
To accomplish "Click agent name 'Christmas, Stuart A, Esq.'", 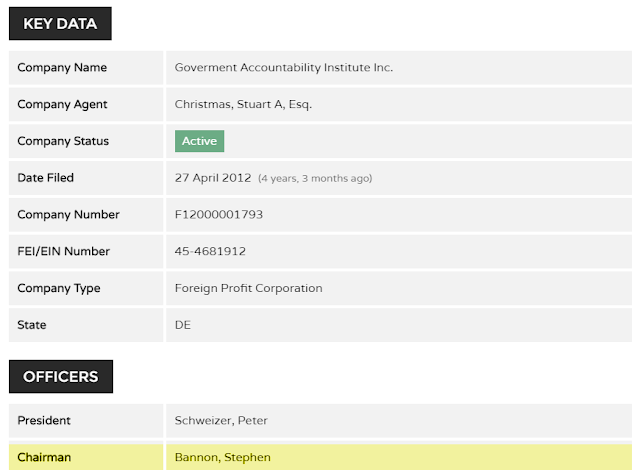I will (x=243, y=104).
